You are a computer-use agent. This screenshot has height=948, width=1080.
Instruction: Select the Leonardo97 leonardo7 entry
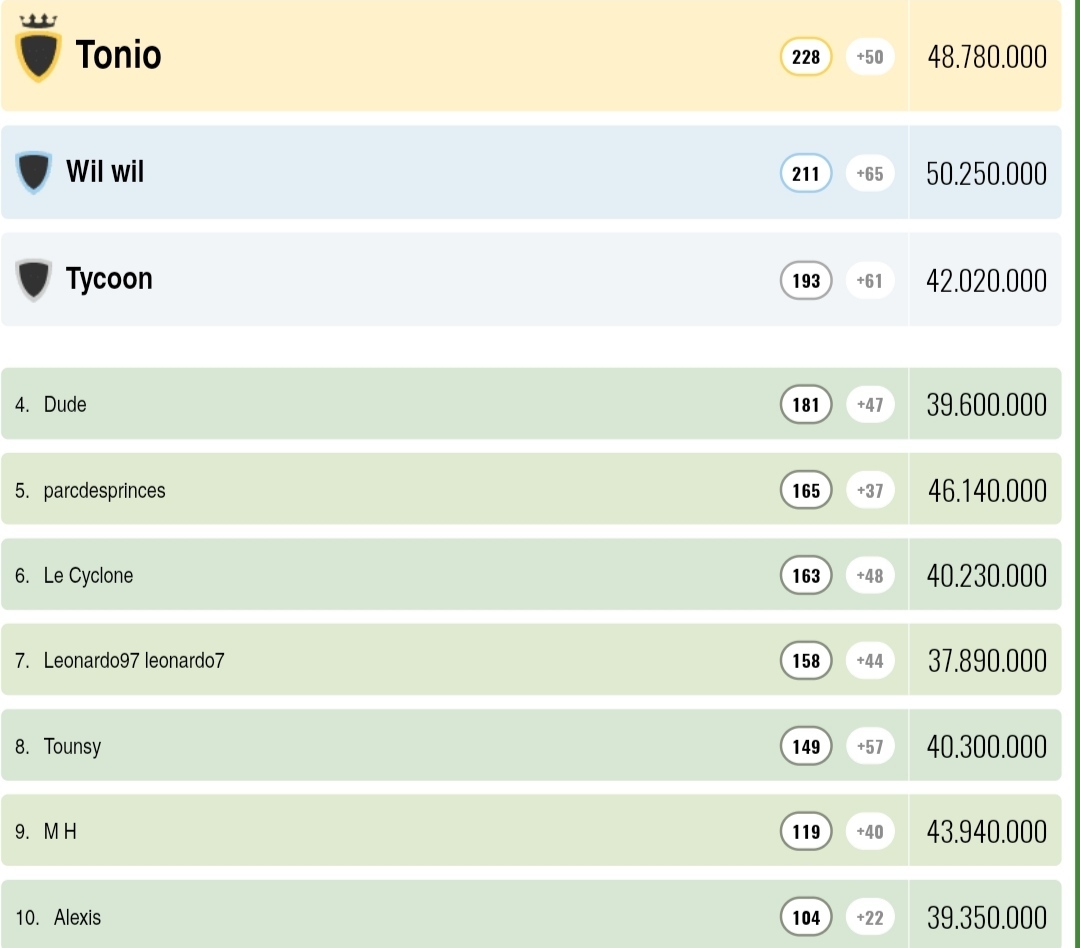pos(134,661)
